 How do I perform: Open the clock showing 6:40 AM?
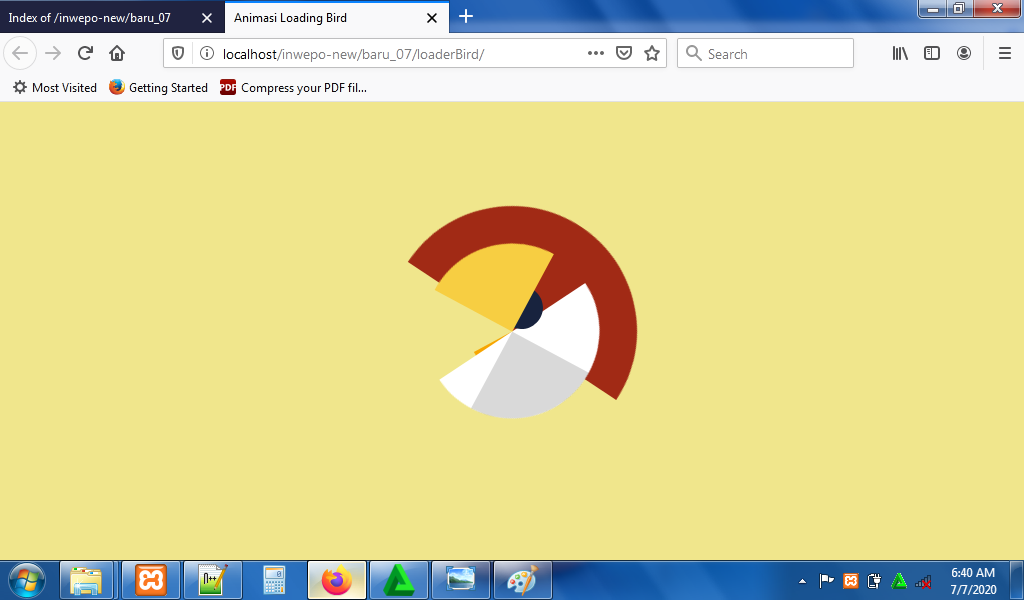click(973, 580)
